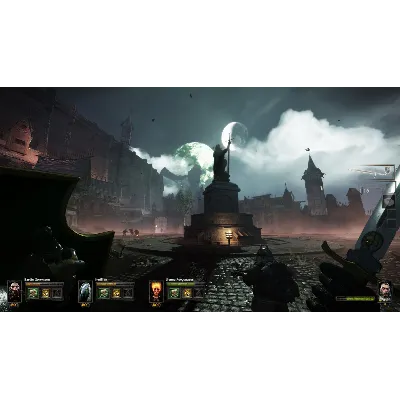Viewport: 400px width, 400px height.
Task: Click the yellow level badge under elf portrait
Action: pyautogui.click(x=85, y=305)
